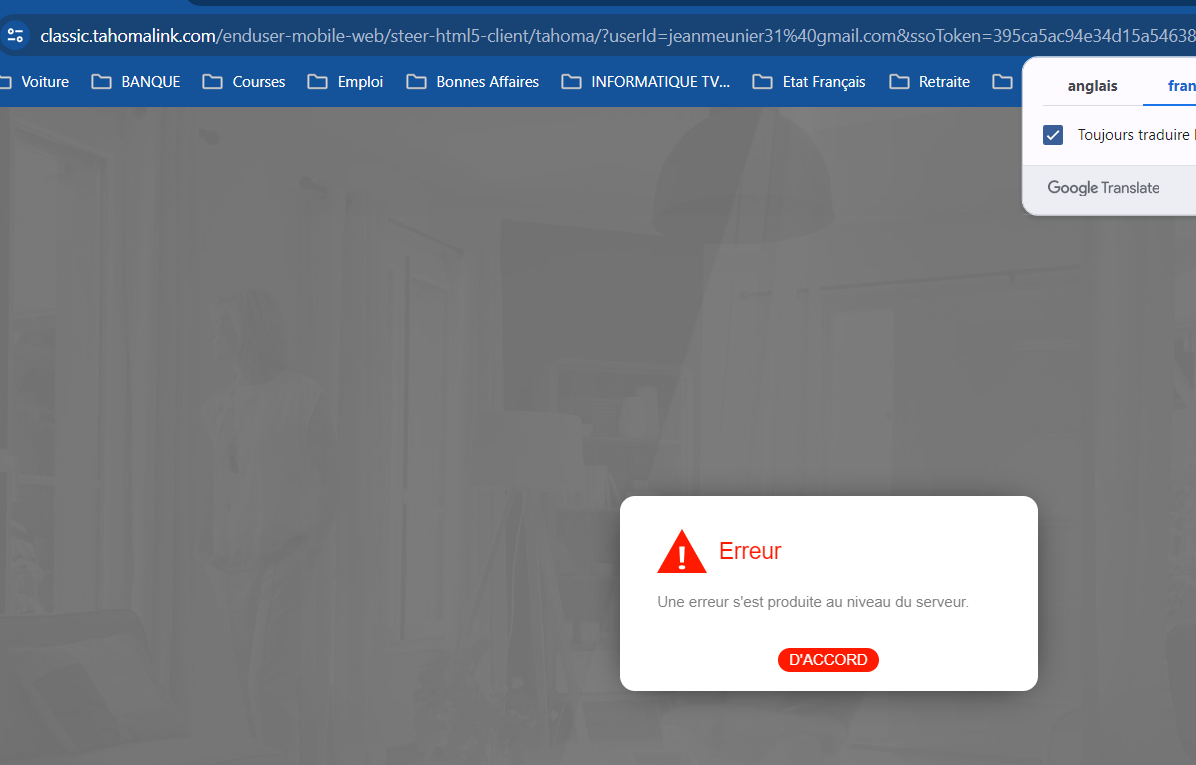The width and height of the screenshot is (1196, 765).
Task: Click the site information icon in address bar
Action: click(x=15, y=37)
